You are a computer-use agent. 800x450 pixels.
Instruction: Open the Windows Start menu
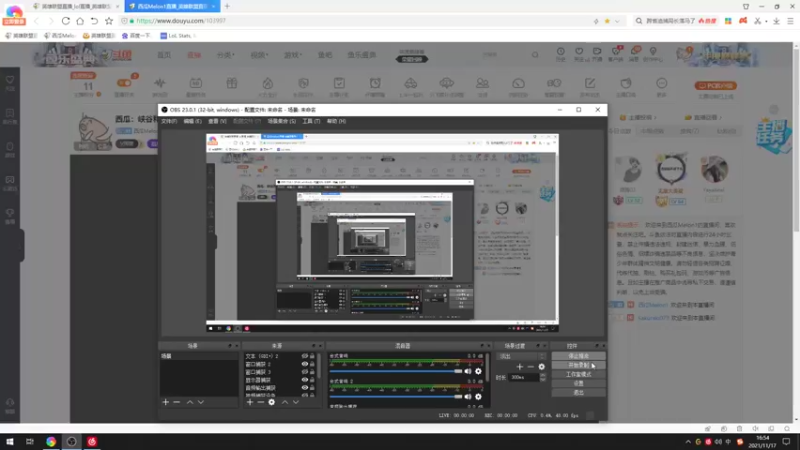point(10,441)
